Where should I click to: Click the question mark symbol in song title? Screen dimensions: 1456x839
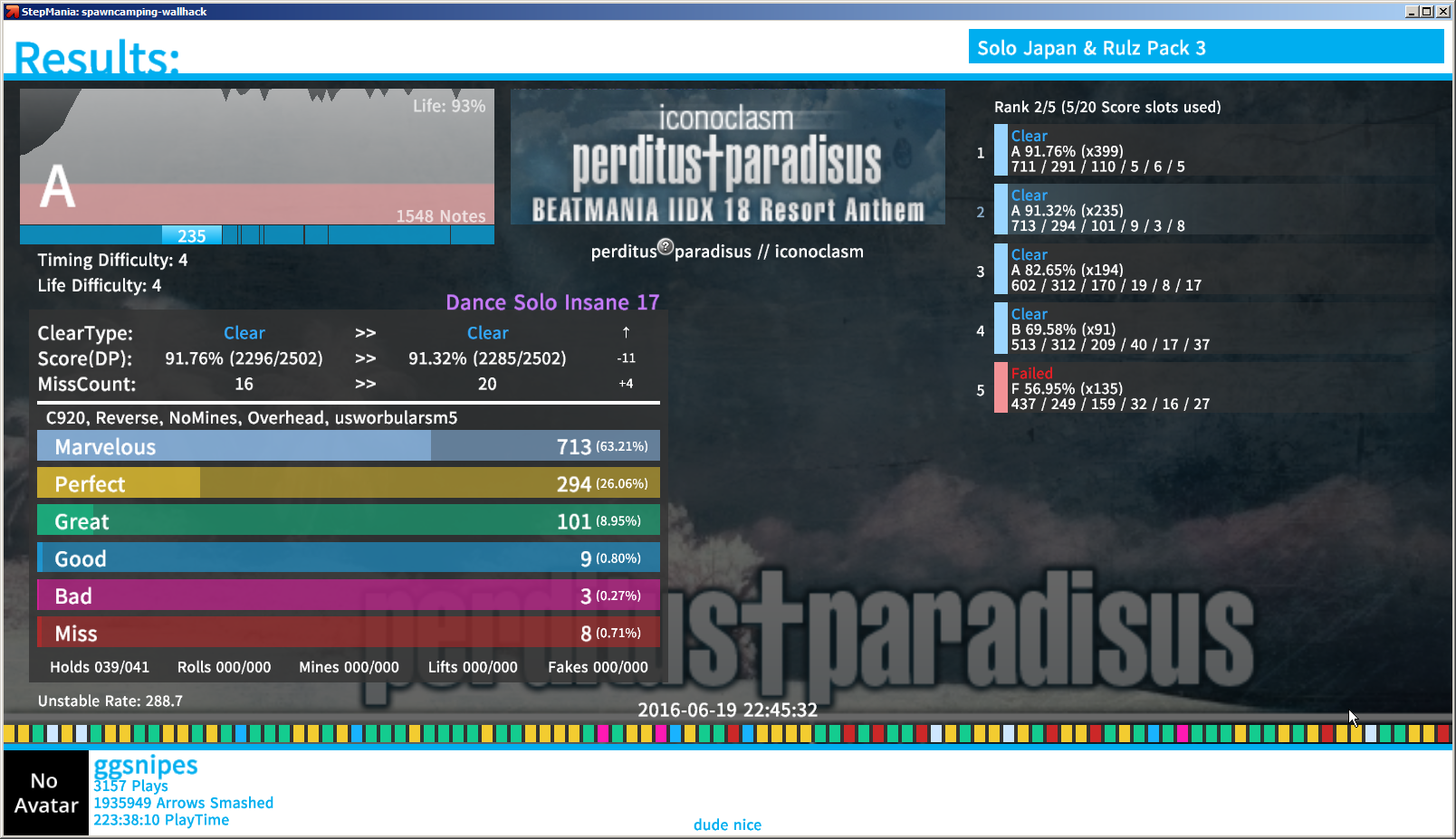click(666, 246)
